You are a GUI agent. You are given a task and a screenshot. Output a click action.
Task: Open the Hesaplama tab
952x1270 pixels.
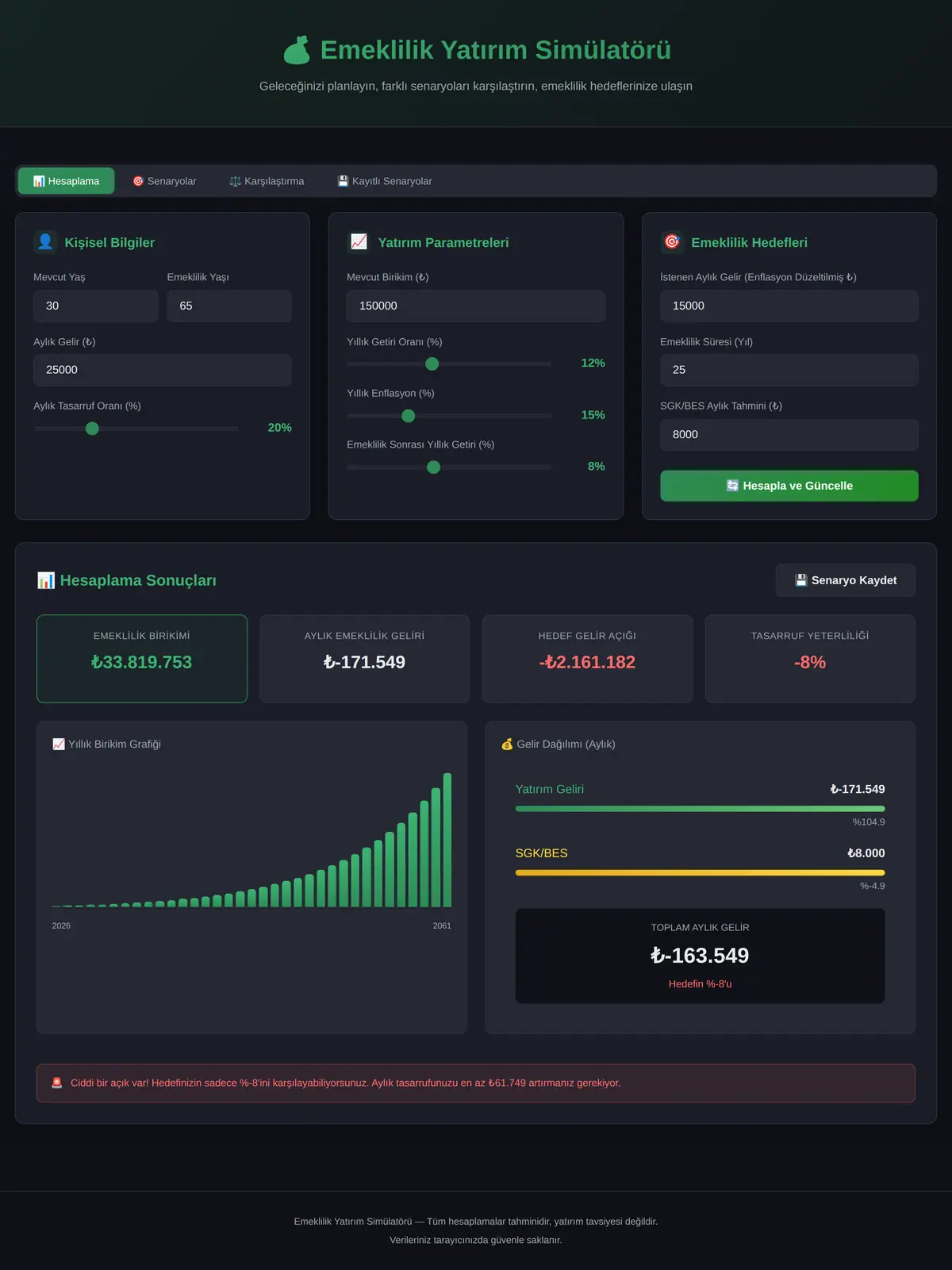tap(67, 181)
